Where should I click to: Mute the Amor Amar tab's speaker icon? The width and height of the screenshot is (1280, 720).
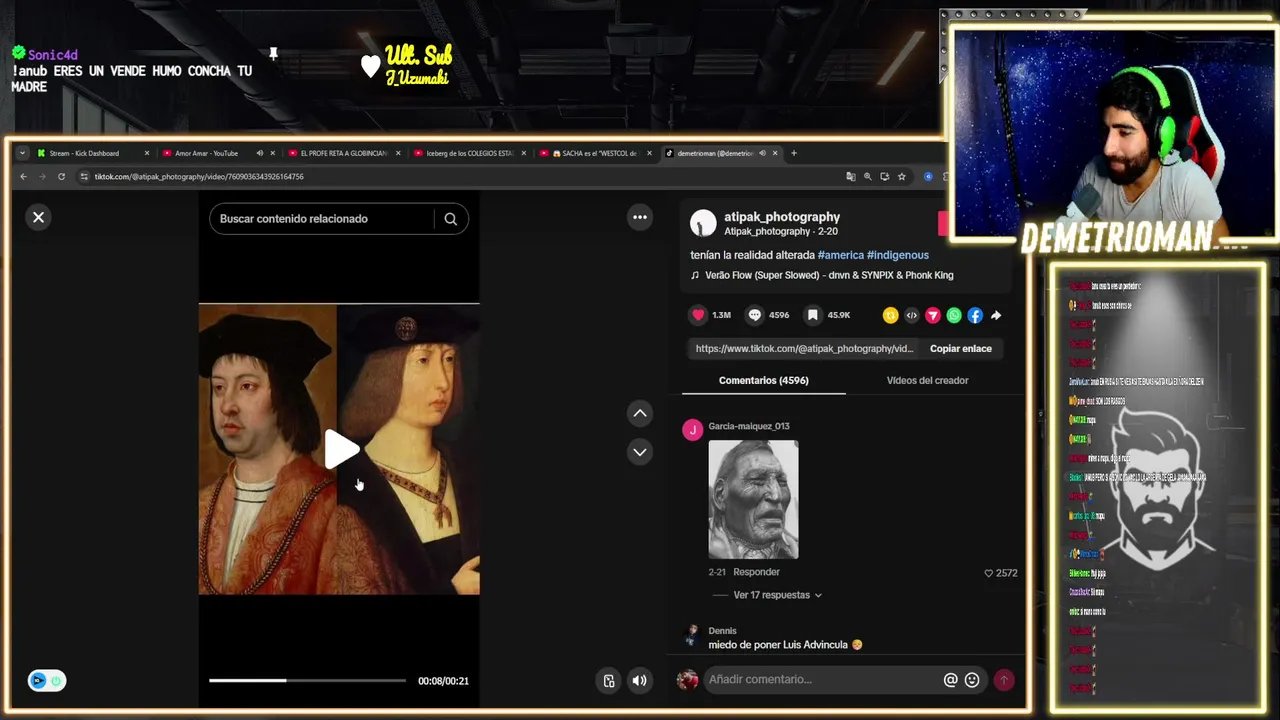tap(259, 153)
